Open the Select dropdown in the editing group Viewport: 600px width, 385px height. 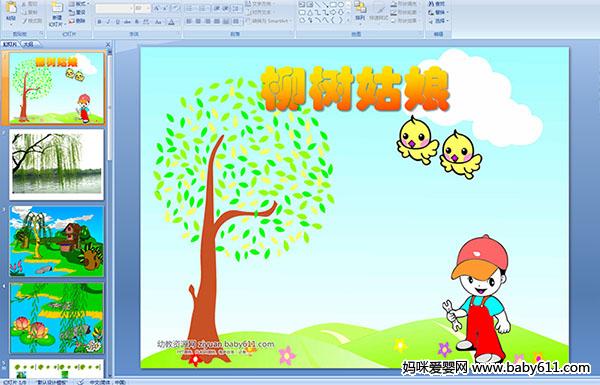coord(439,21)
